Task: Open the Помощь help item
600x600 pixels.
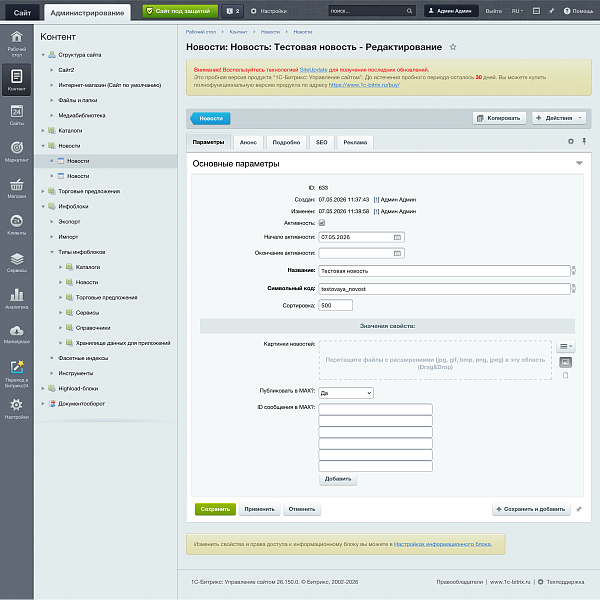Action: click(578, 11)
